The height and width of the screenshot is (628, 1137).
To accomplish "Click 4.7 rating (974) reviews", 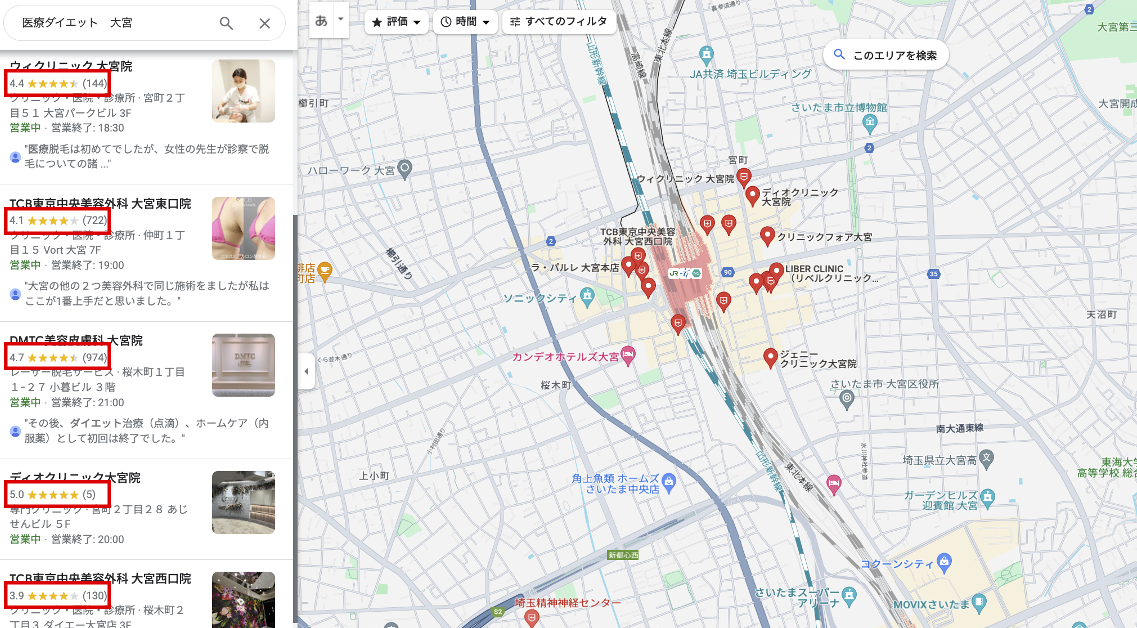I will 59,358.
